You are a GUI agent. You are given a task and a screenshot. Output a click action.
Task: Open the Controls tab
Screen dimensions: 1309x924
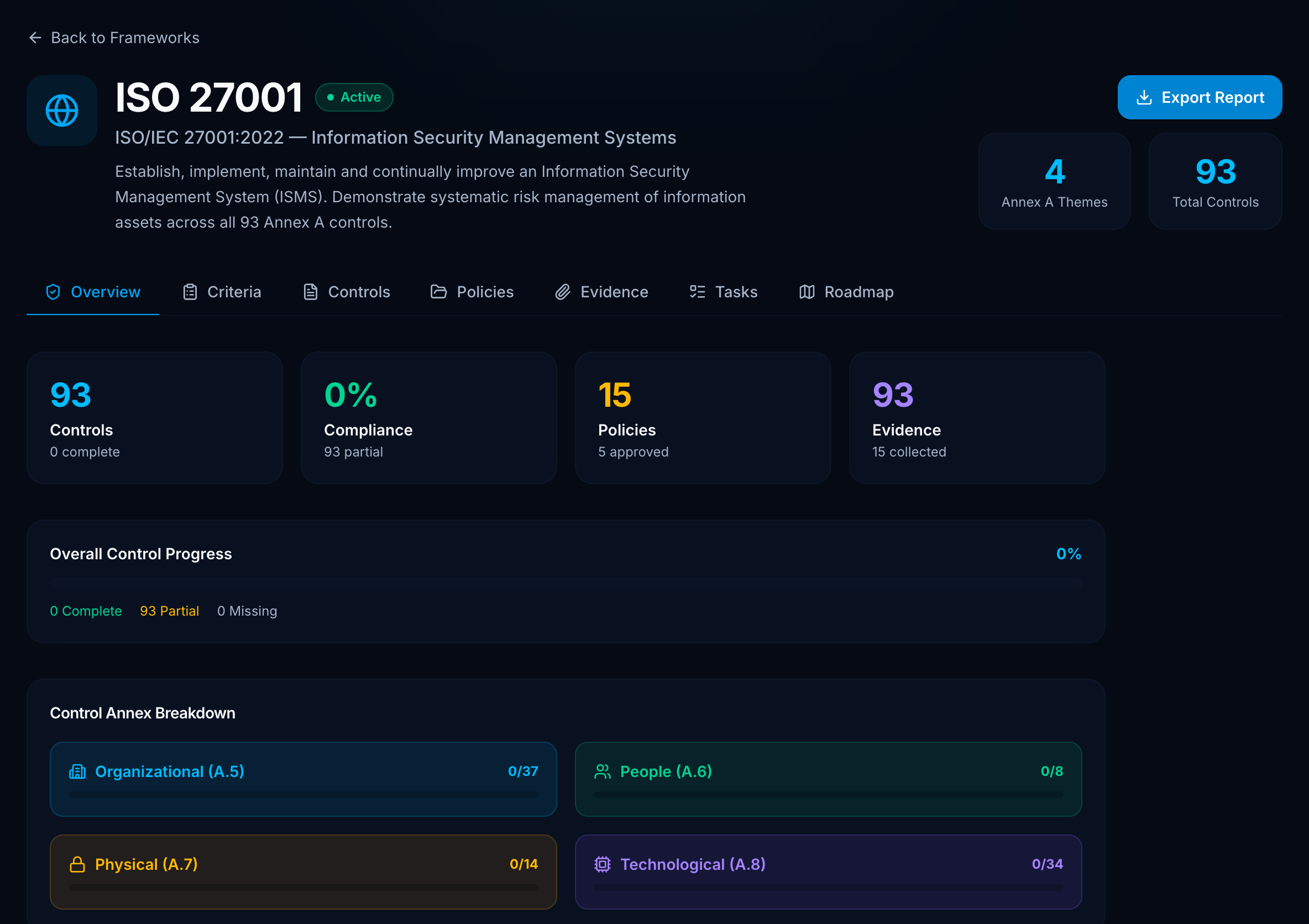pyautogui.click(x=347, y=292)
